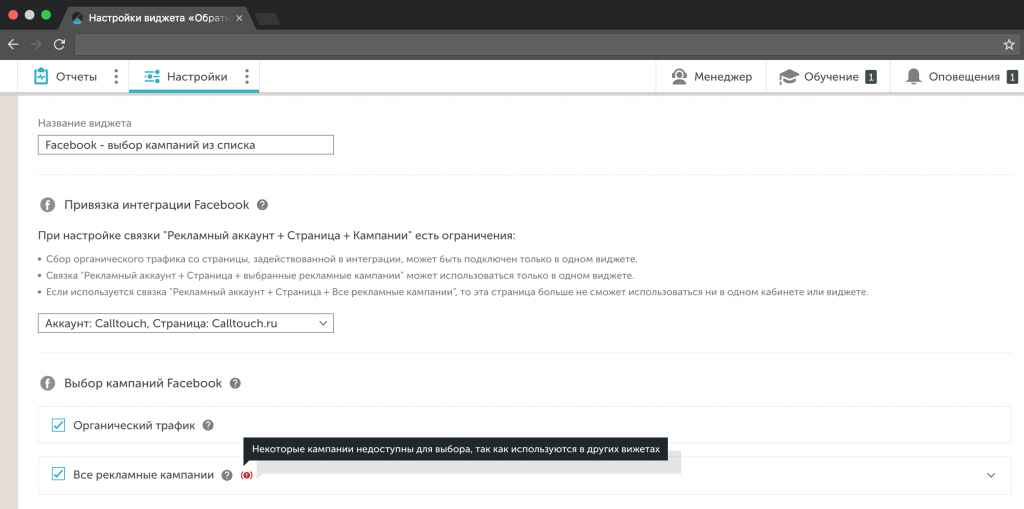Click the browser forward arrow

coord(37,44)
